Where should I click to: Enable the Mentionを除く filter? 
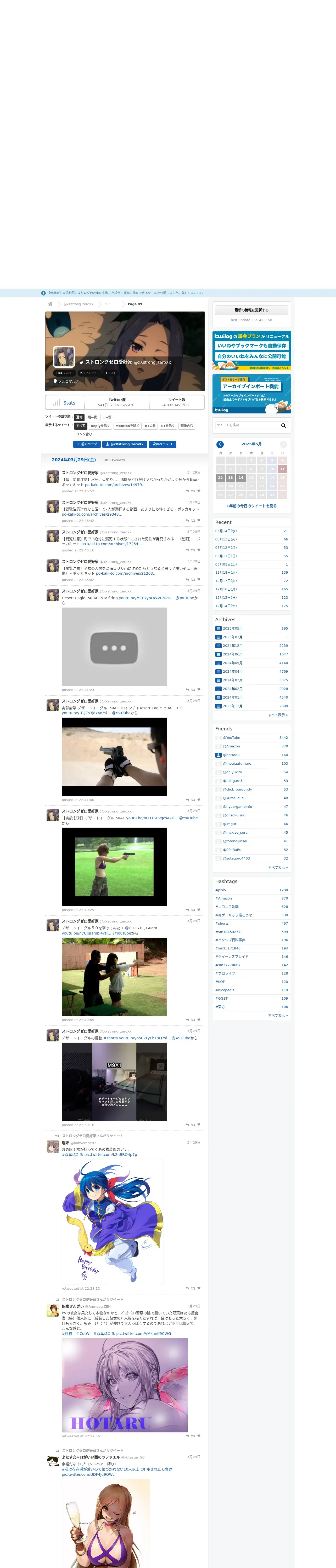pyautogui.click(x=127, y=426)
